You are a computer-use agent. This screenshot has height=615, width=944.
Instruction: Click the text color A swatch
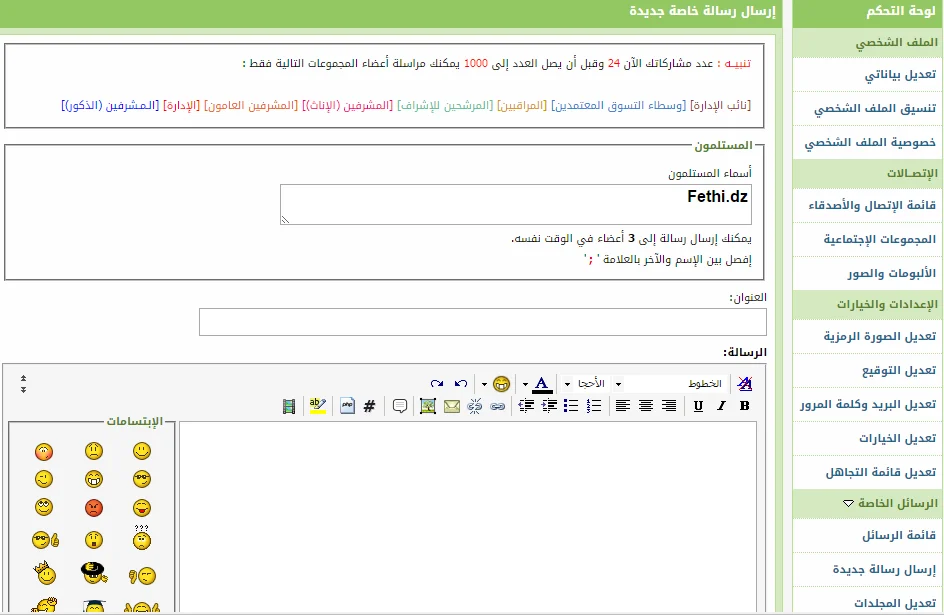point(542,384)
